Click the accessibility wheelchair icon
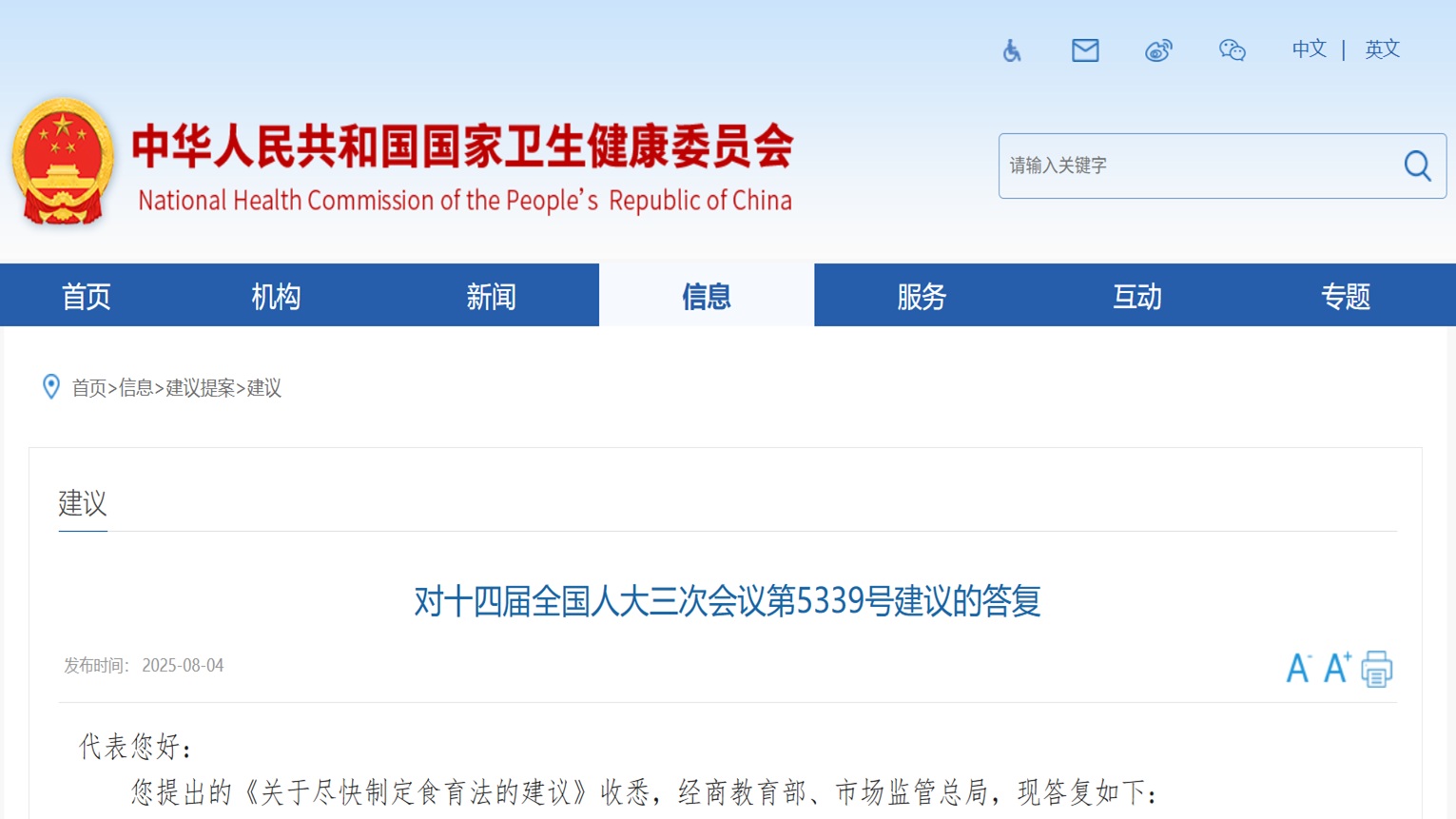This screenshot has height=819, width=1456. click(x=1012, y=50)
